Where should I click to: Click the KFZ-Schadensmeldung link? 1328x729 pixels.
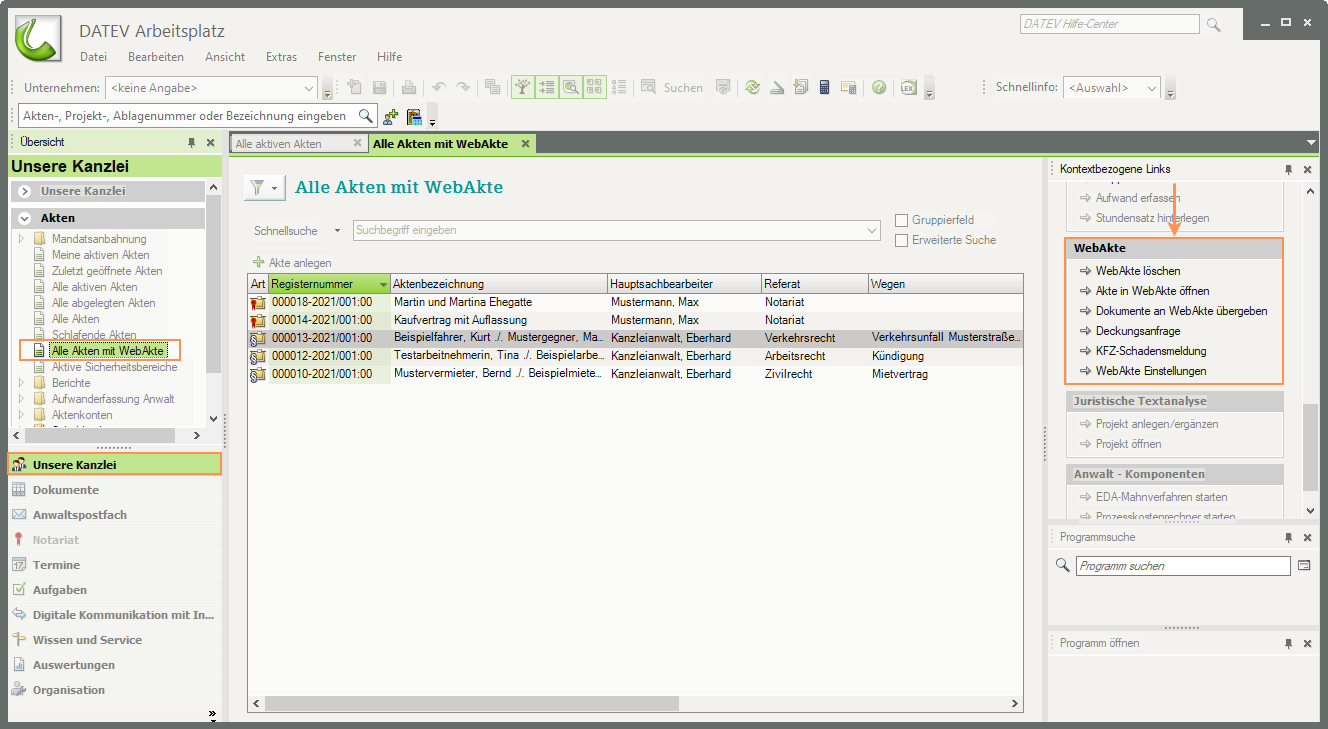pyautogui.click(x=1151, y=351)
